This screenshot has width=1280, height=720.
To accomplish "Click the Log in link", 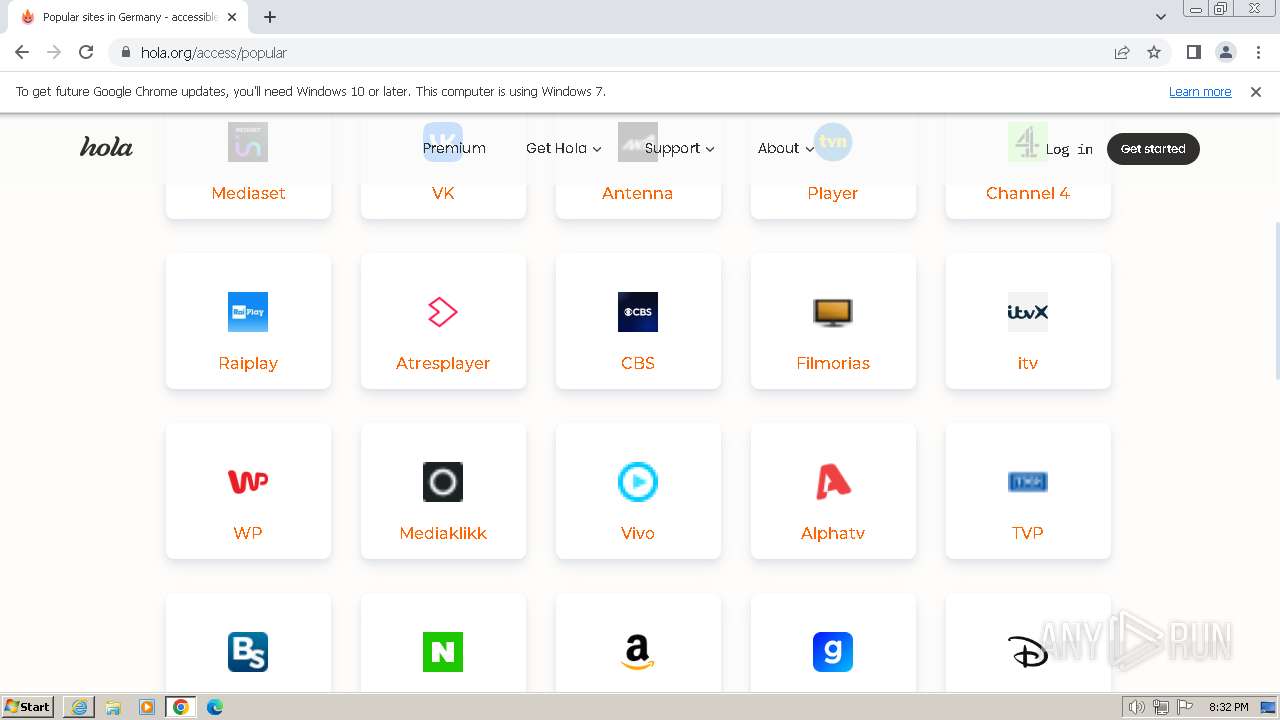I will 1069,149.
